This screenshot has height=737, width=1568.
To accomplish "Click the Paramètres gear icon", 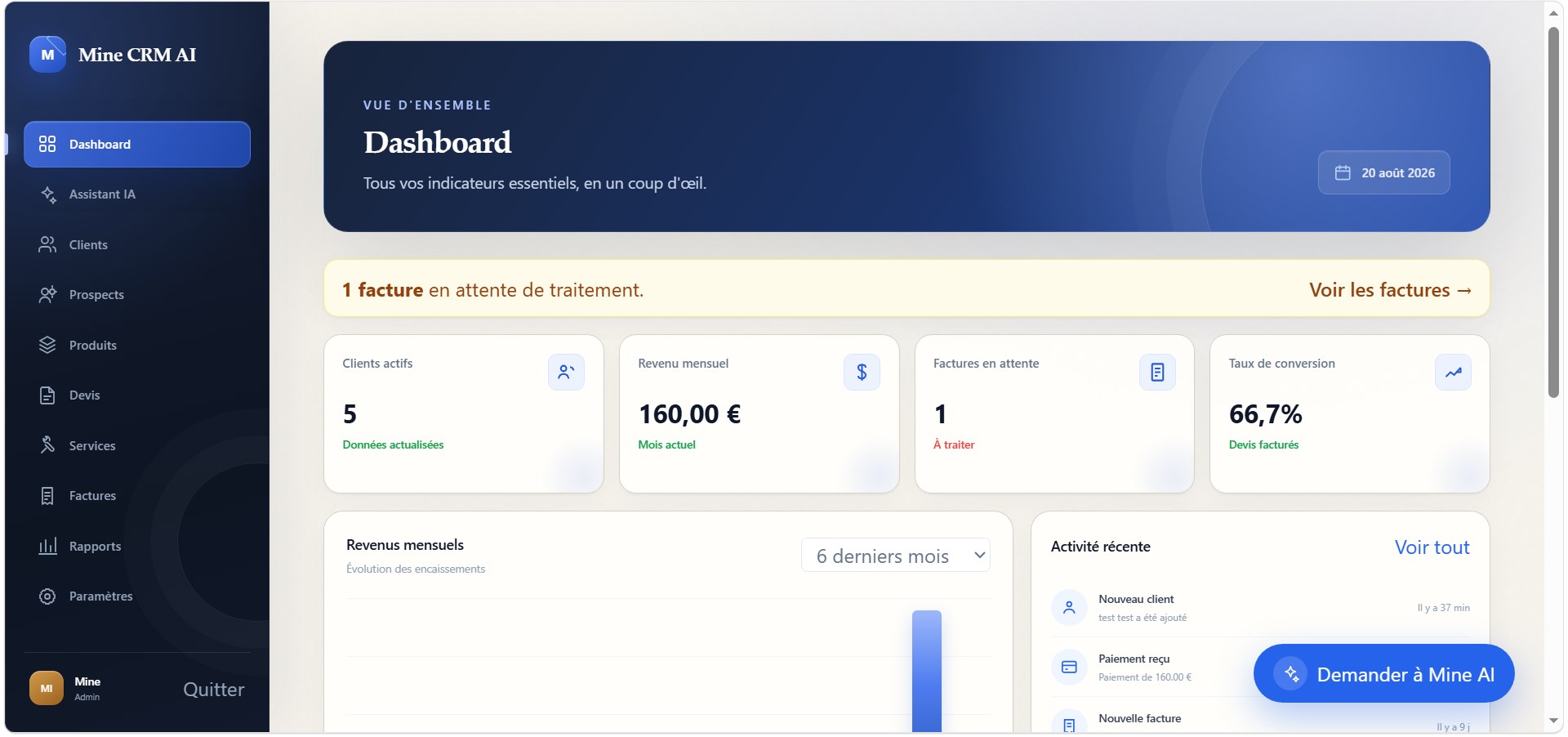I will tap(47, 596).
